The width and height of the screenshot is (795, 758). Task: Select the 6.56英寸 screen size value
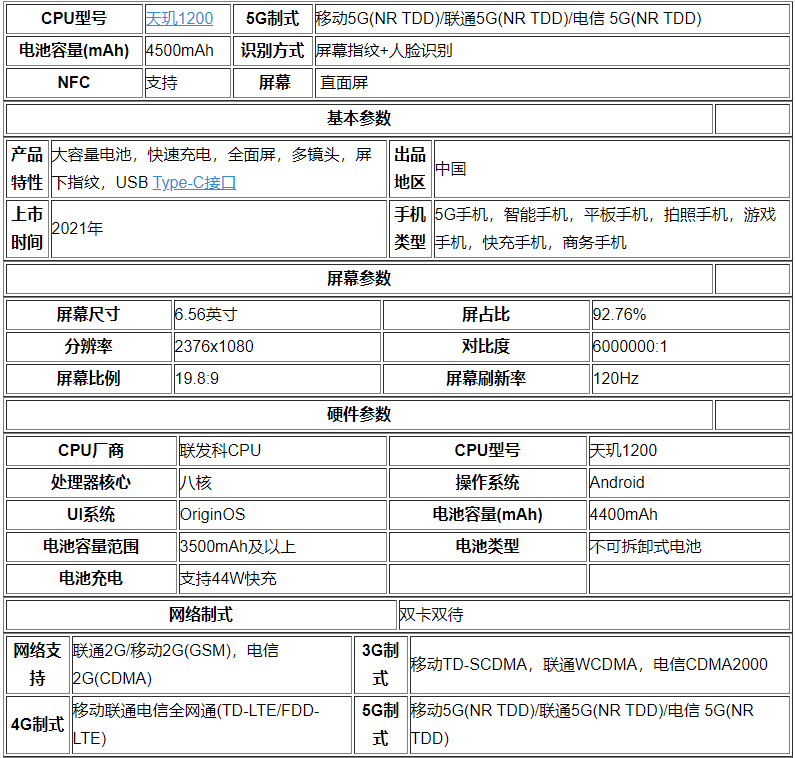205,315
